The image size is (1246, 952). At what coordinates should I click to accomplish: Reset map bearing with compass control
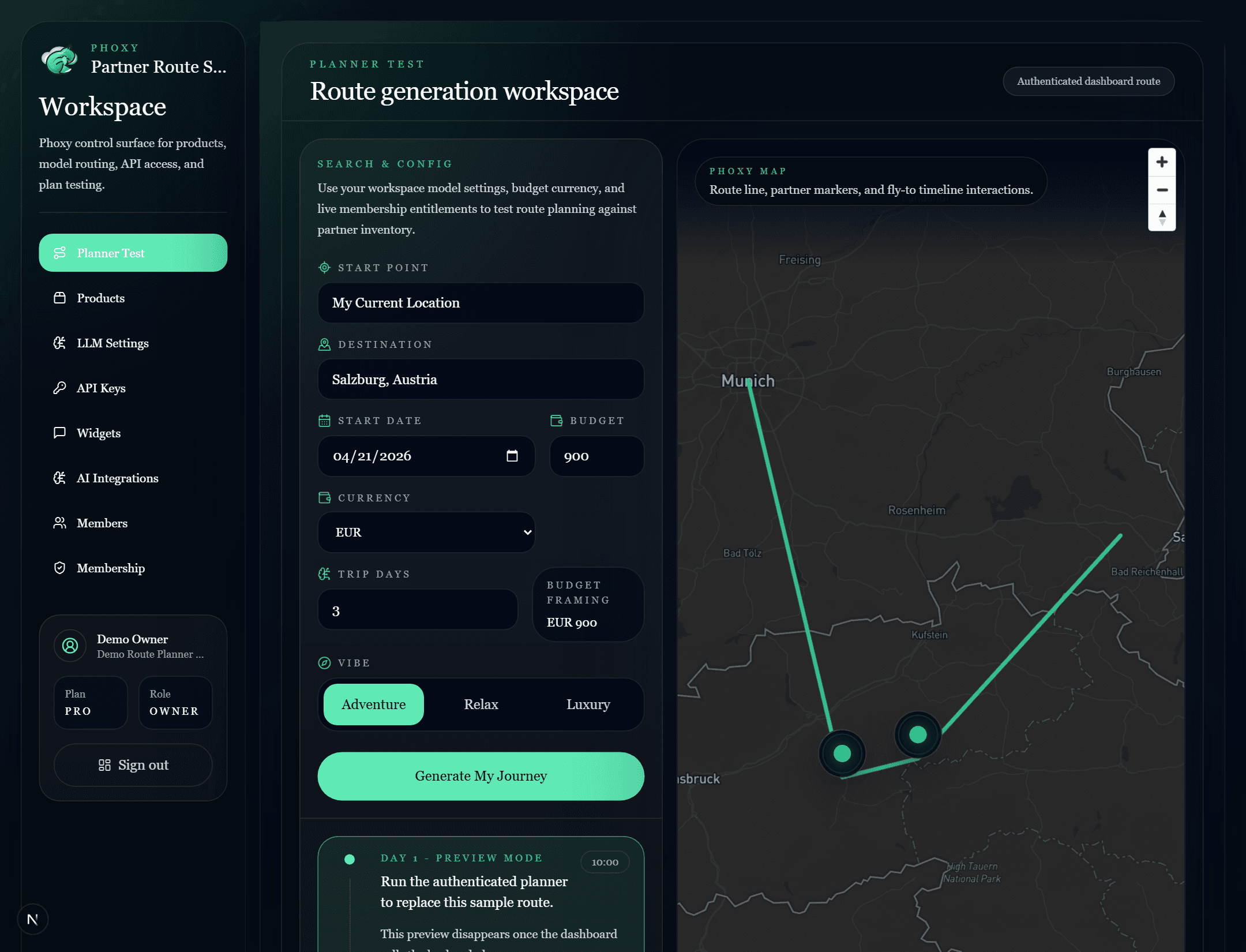[x=1162, y=218]
